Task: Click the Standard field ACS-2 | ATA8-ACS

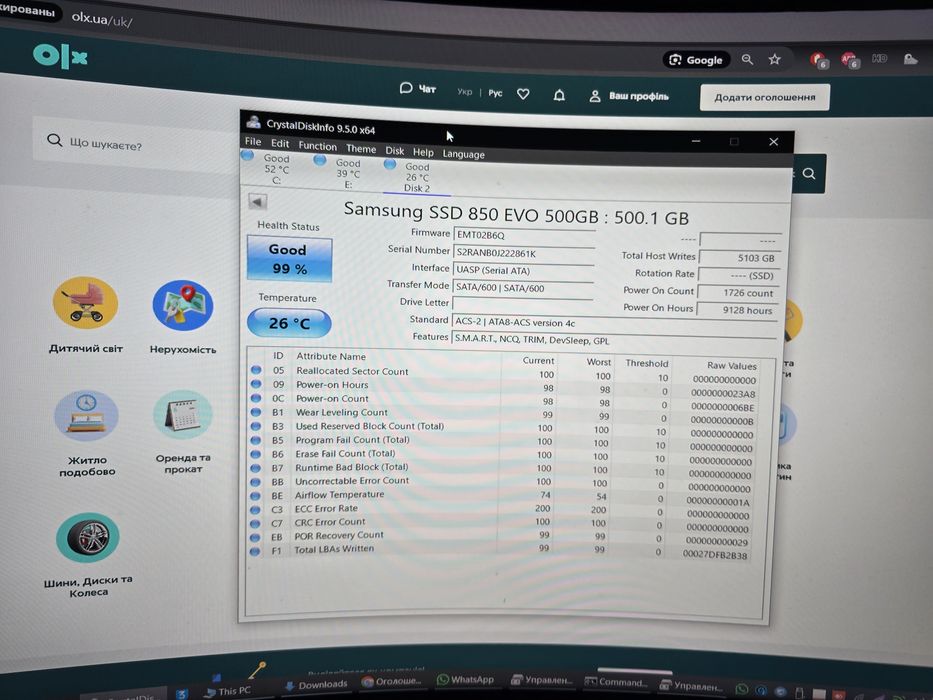Action: [615, 323]
